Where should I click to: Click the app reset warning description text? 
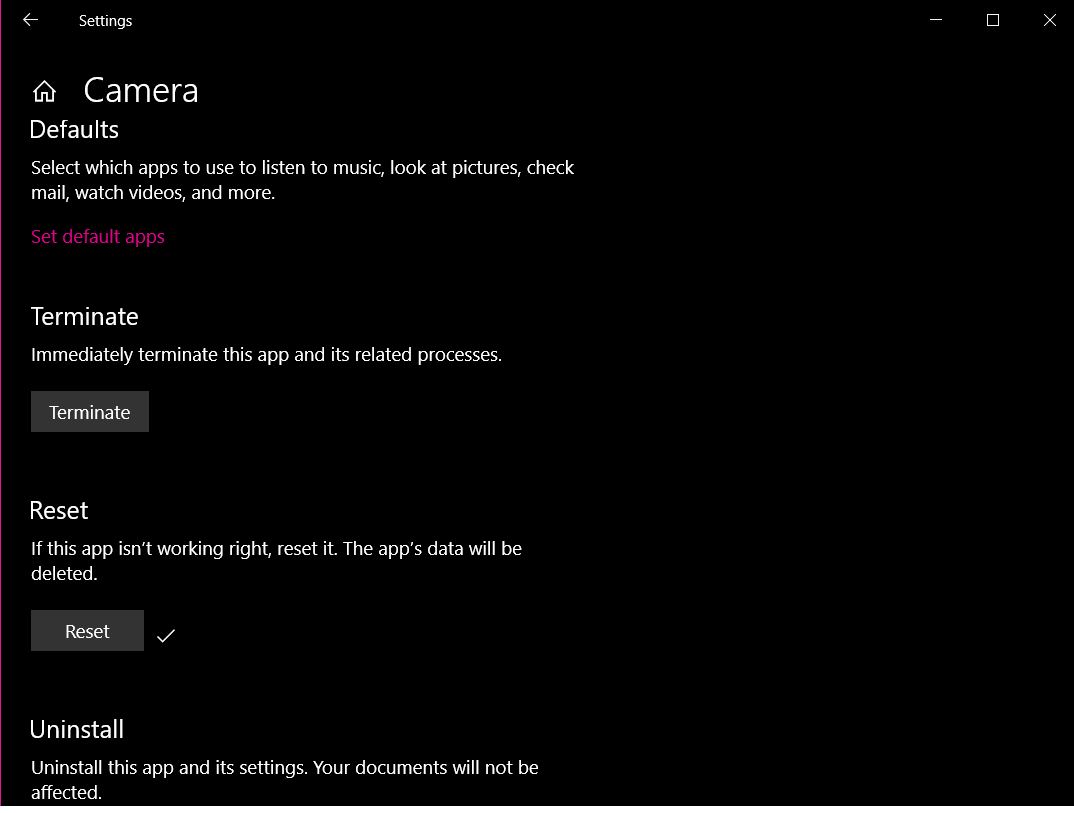click(x=276, y=560)
